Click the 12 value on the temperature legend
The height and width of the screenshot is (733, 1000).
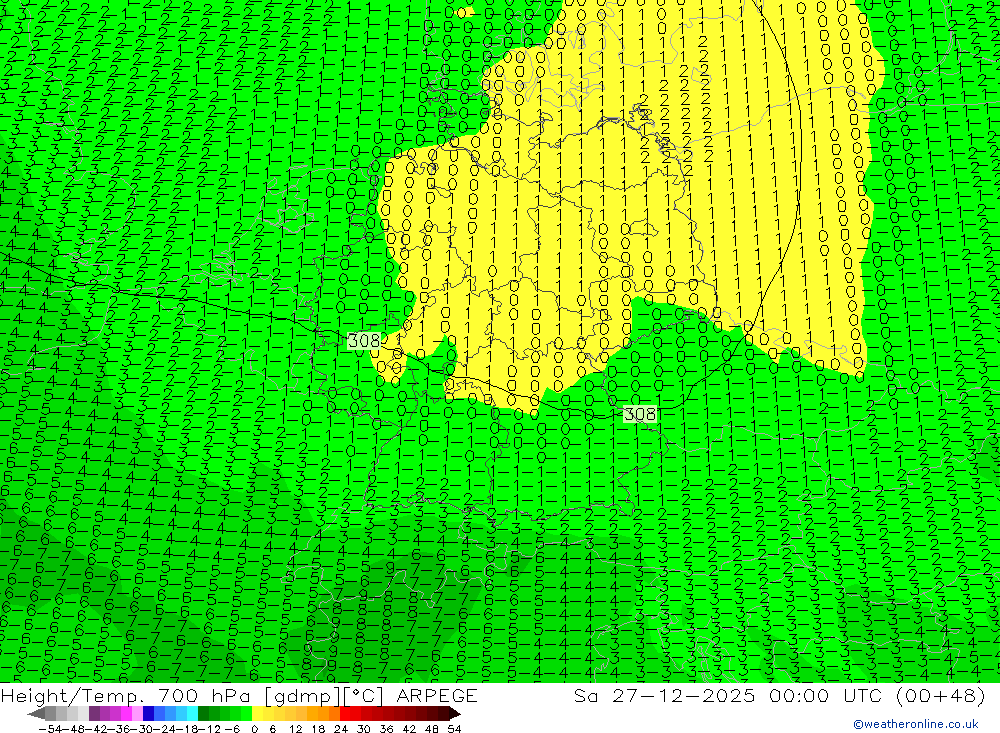point(296,729)
